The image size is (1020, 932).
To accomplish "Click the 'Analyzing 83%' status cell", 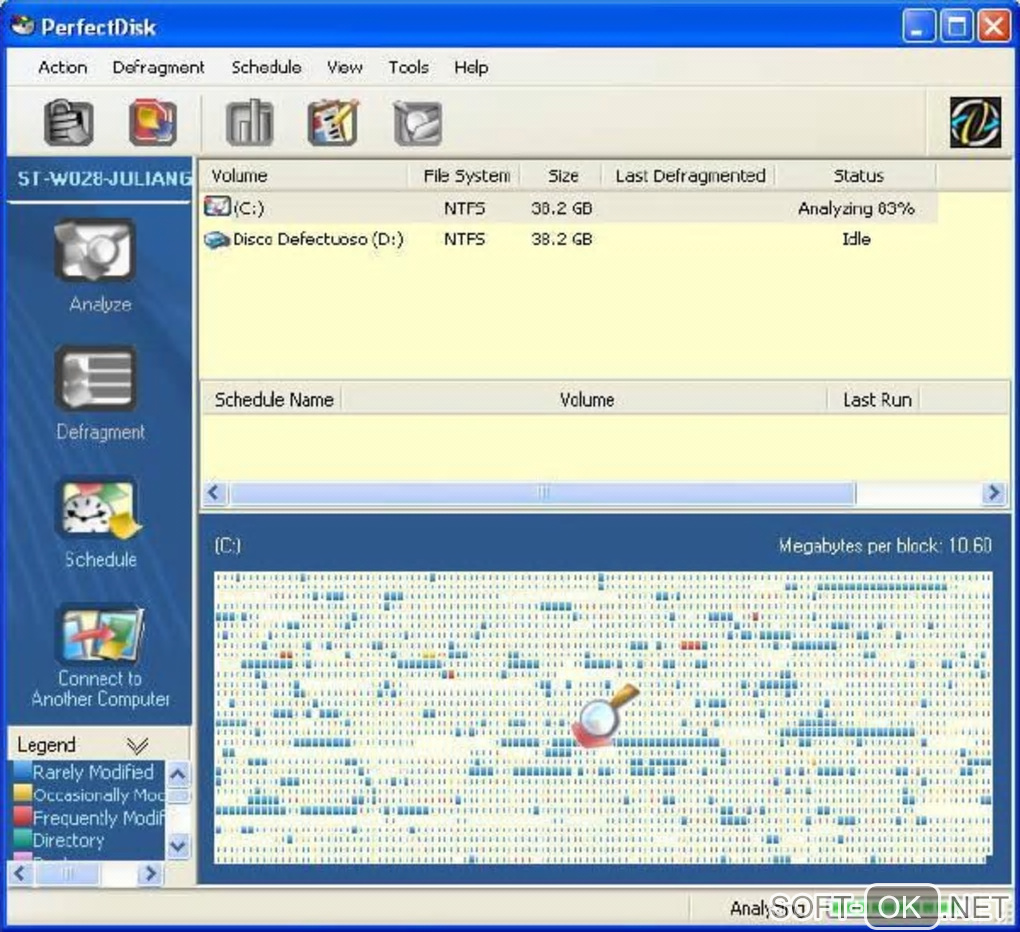I will coord(856,208).
